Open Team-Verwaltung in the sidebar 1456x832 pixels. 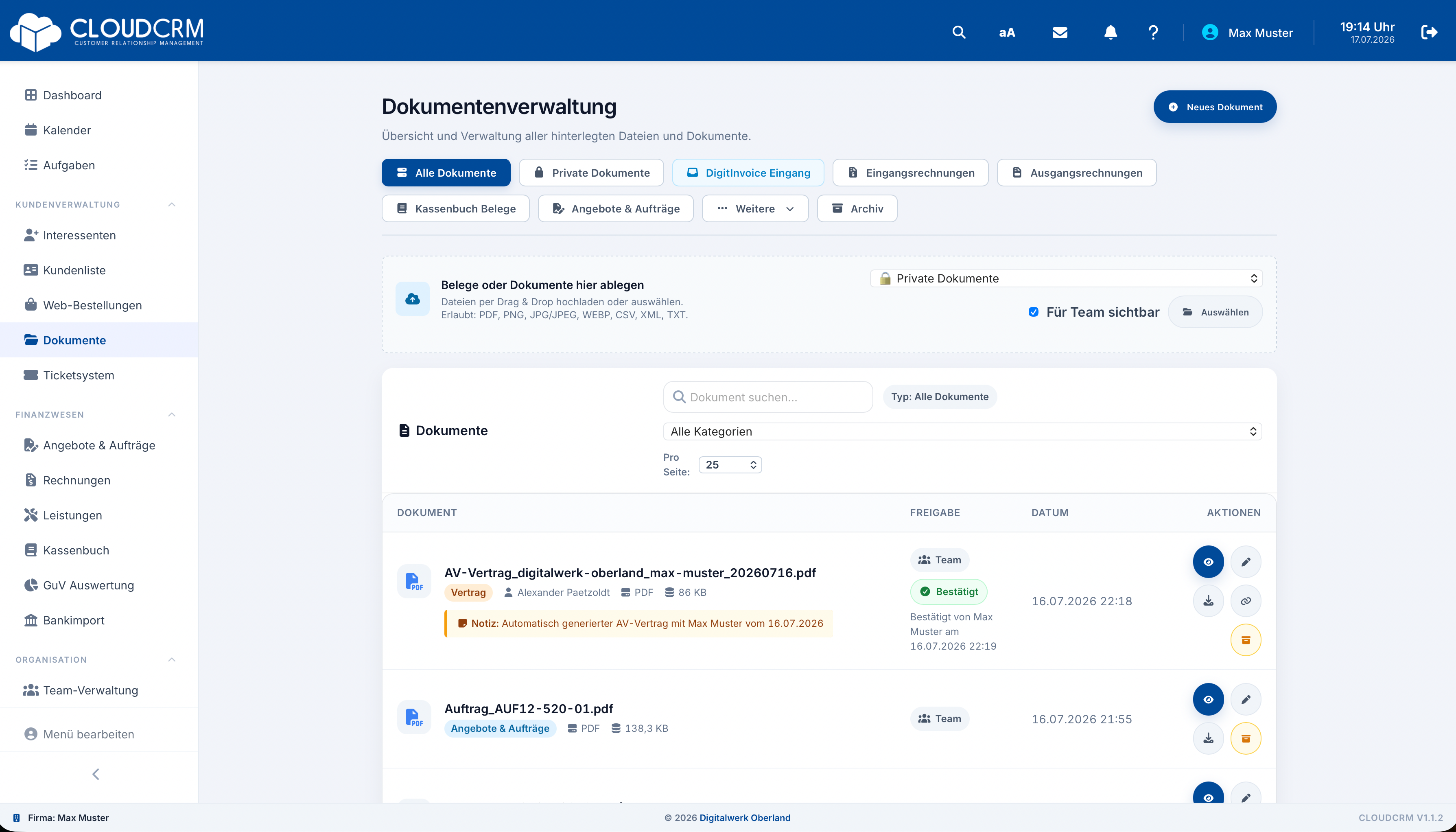99,690
